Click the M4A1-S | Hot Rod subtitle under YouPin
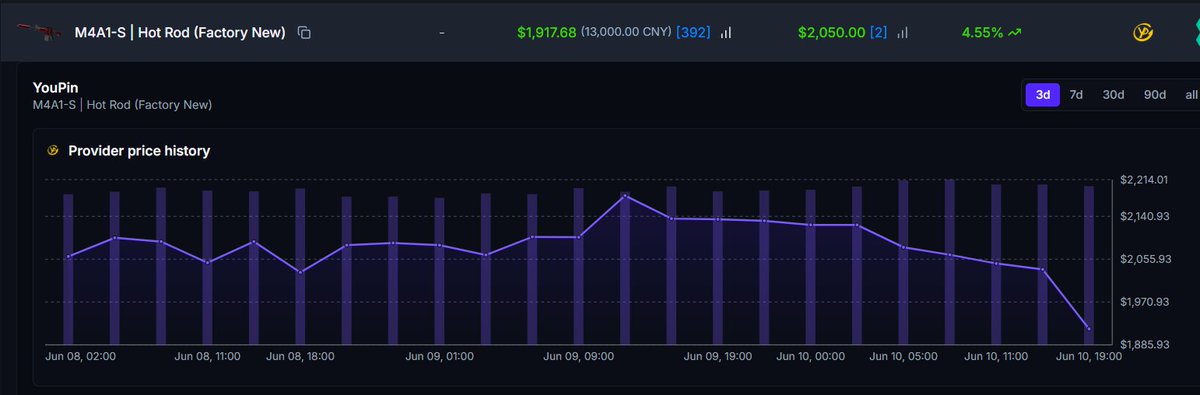Screen dimensions: 1200x395 coord(122,105)
